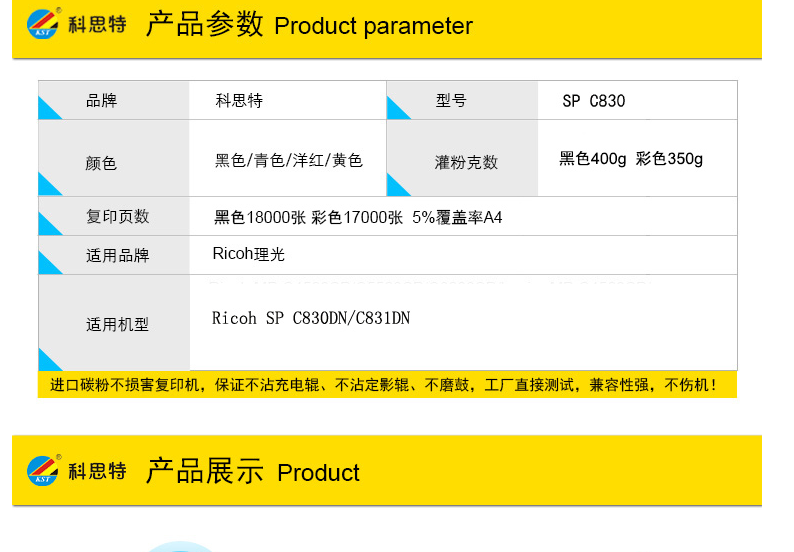This screenshot has width=794, height=552.
Task: Click the KST logo in the 产品展示 banner
Action: 44,470
